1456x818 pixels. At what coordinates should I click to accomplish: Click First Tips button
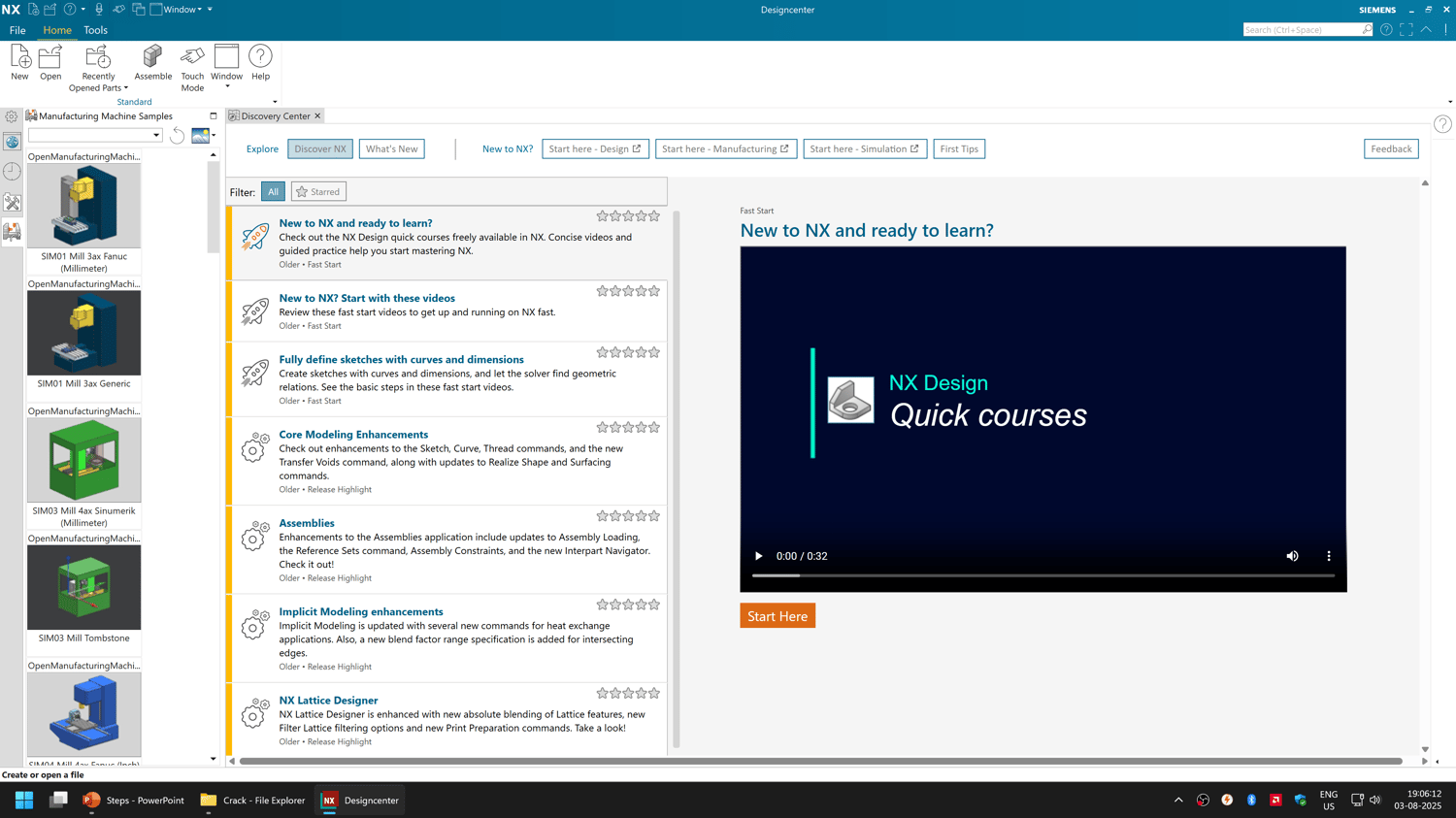click(959, 148)
